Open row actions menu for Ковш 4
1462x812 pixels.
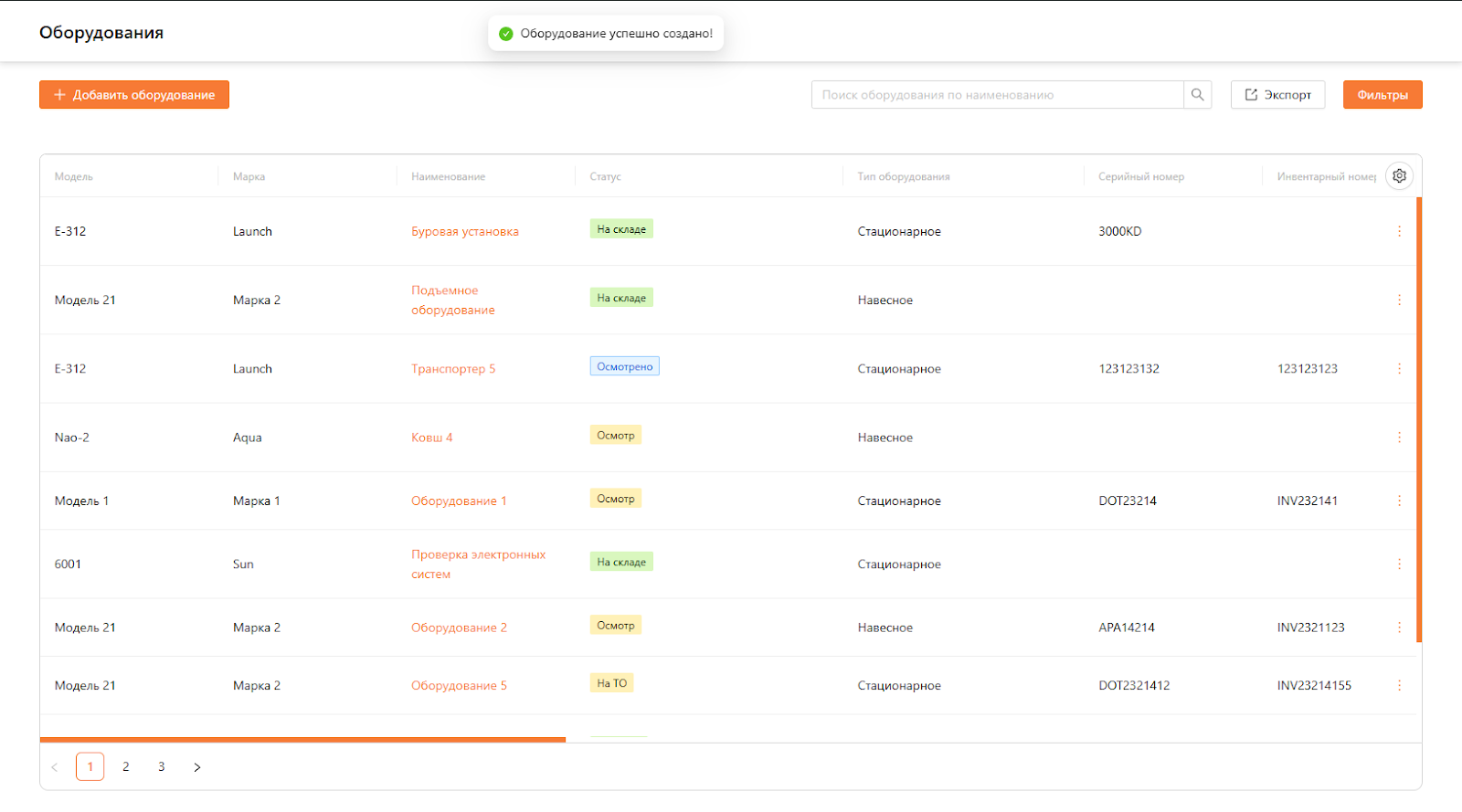pyautogui.click(x=1399, y=438)
